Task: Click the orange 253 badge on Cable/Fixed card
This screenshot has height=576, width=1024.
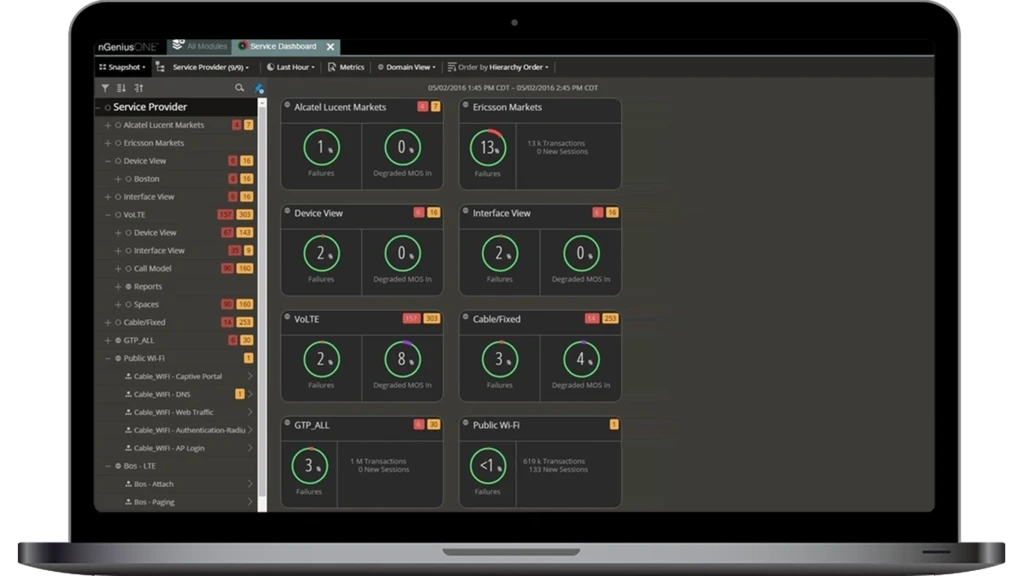Action: [x=610, y=318]
